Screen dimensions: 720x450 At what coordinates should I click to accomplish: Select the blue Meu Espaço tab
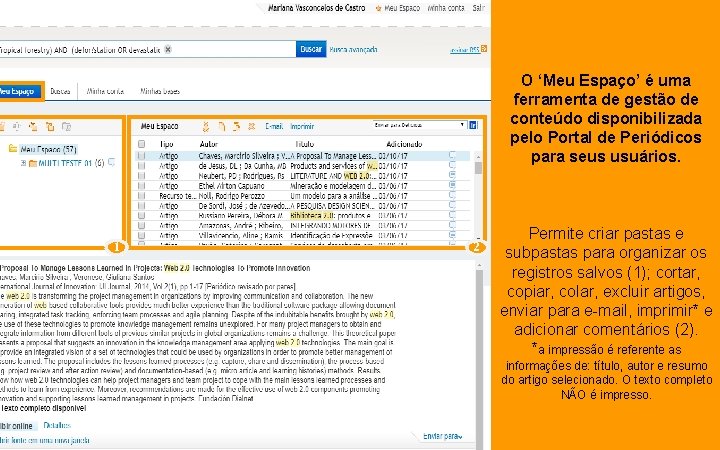click(x=20, y=91)
